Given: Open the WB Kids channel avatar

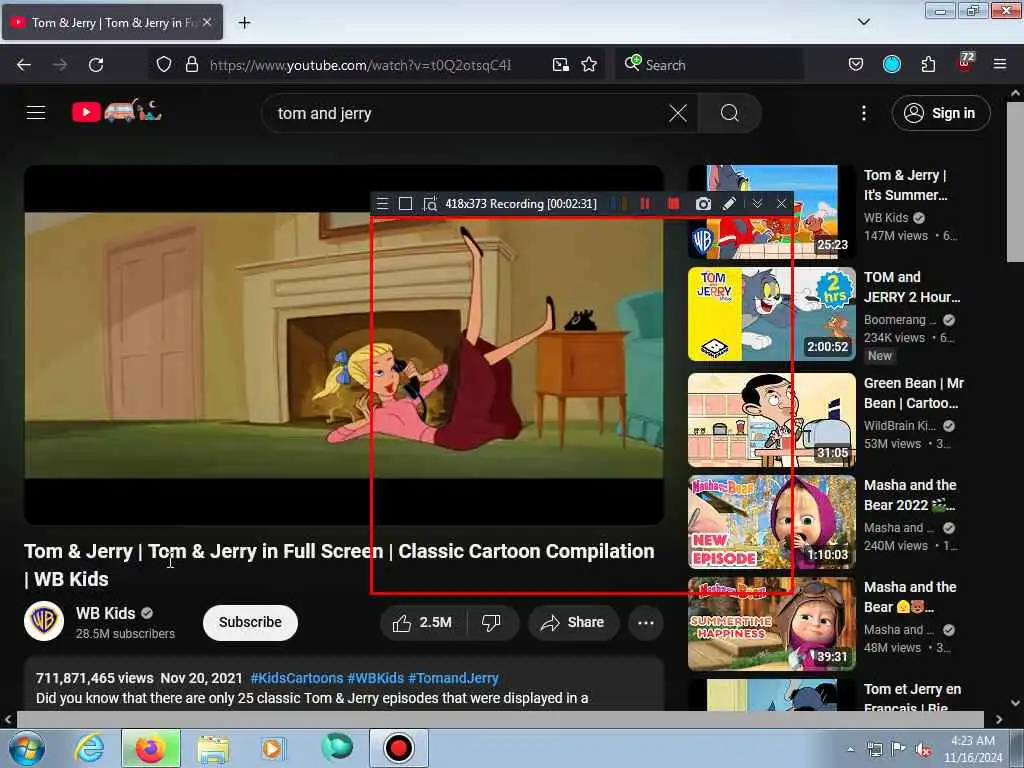Looking at the screenshot, I should (x=44, y=620).
